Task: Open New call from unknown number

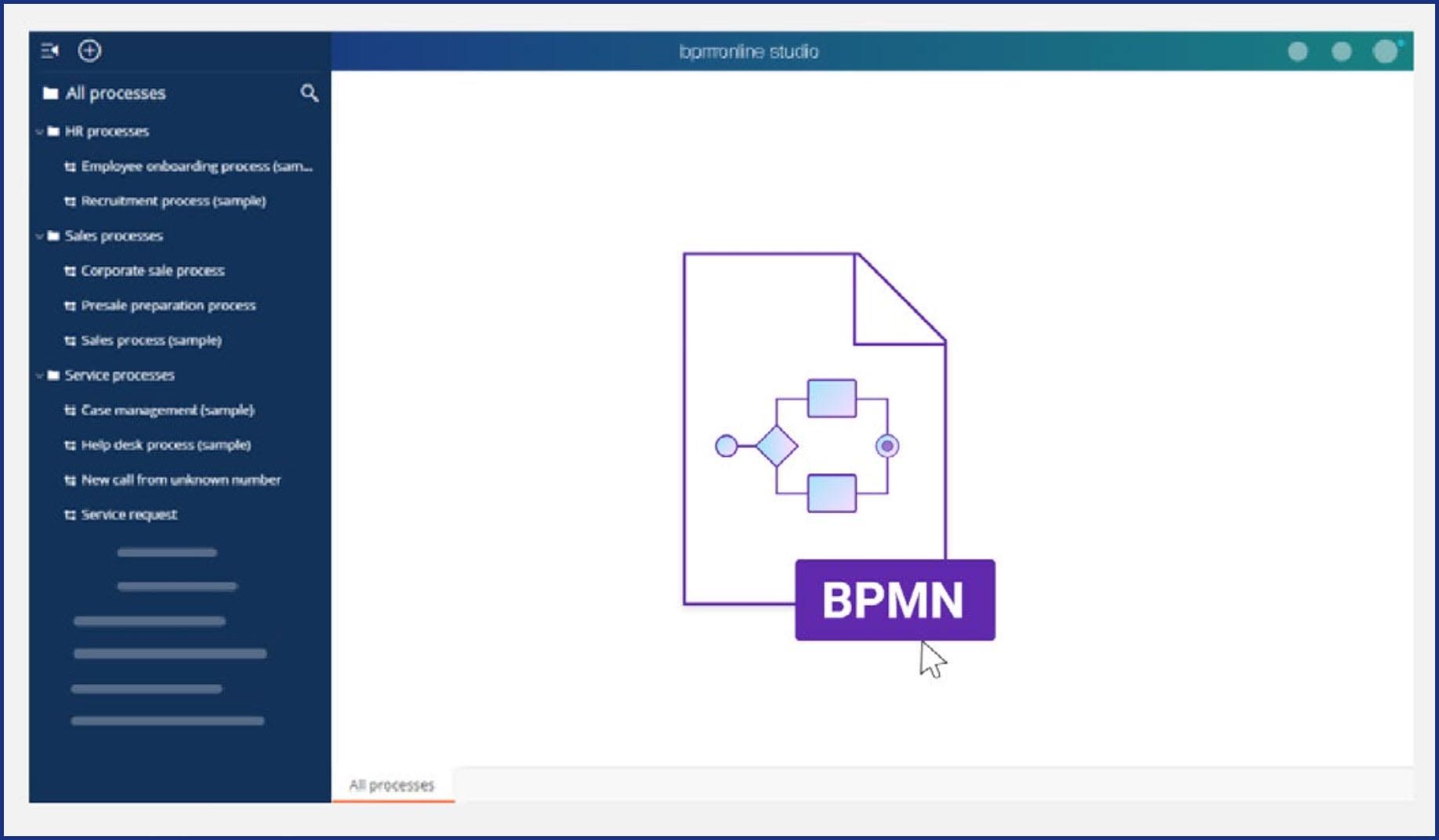Action: (x=180, y=480)
